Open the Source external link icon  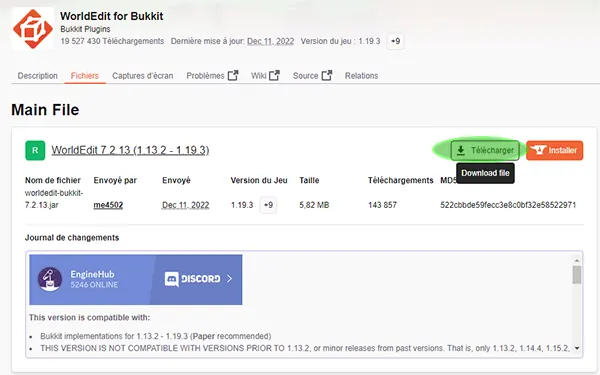[x=327, y=75]
